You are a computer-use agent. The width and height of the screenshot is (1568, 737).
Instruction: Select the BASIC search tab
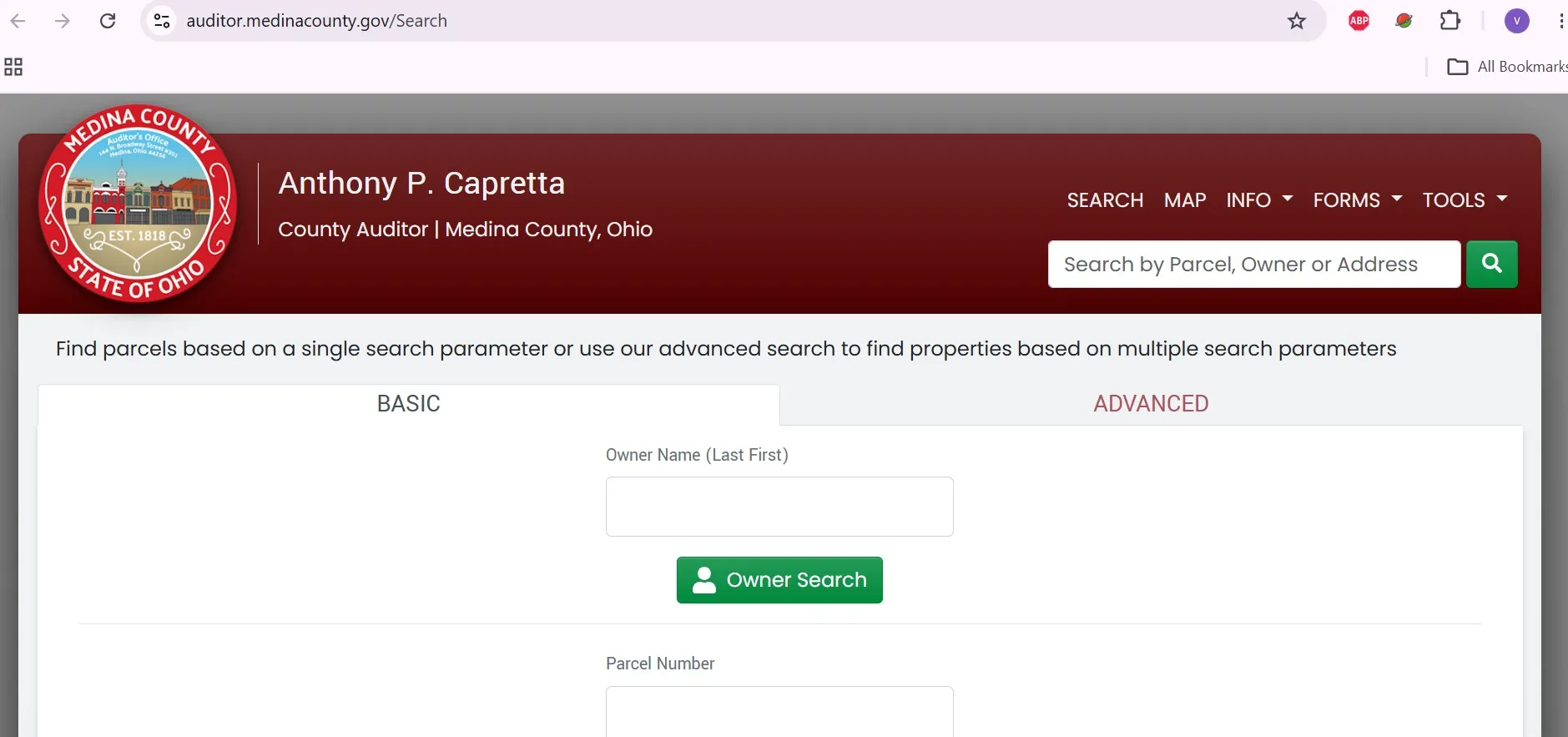pyautogui.click(x=409, y=404)
